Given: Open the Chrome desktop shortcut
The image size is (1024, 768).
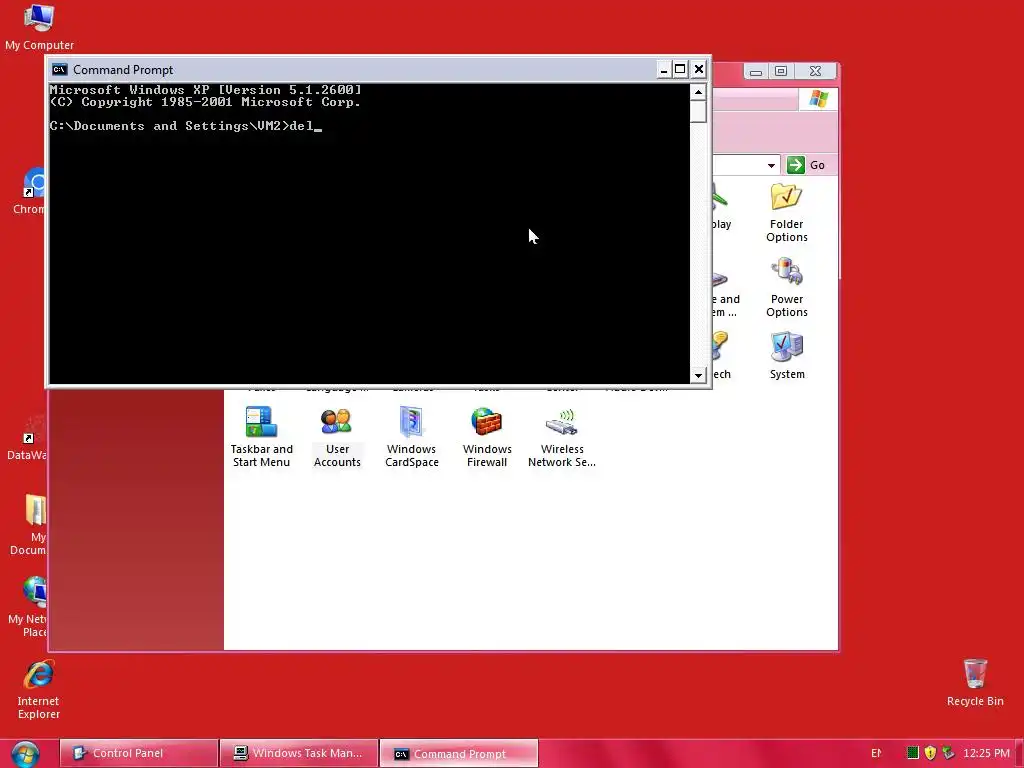Looking at the screenshot, I should 30,191.
